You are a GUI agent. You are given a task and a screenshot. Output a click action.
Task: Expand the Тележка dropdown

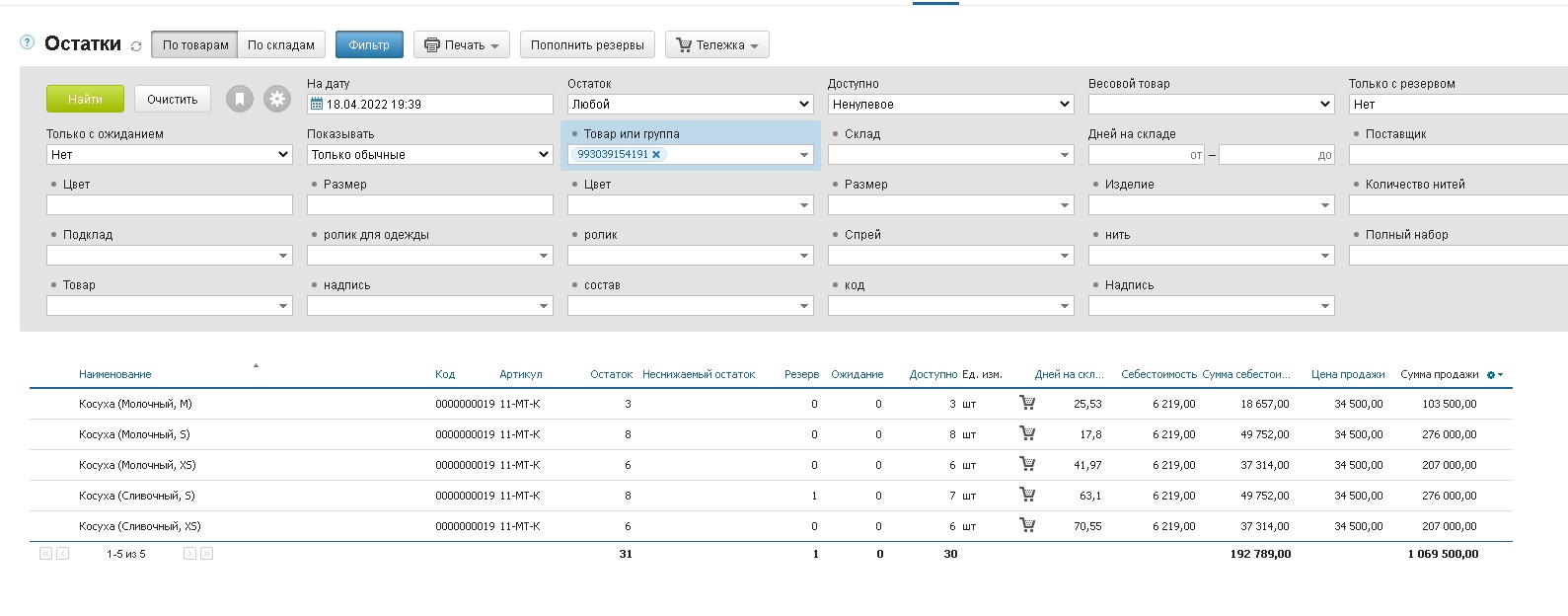pyautogui.click(x=717, y=44)
